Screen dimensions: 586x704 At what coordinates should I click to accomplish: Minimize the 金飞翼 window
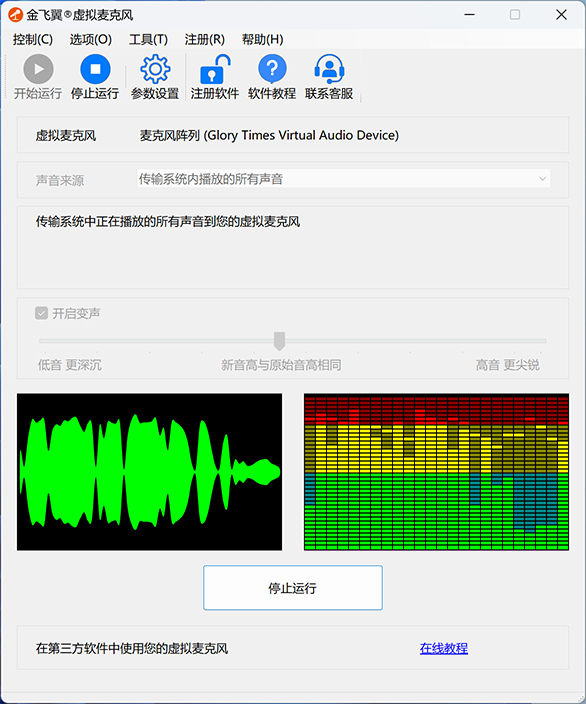470,15
